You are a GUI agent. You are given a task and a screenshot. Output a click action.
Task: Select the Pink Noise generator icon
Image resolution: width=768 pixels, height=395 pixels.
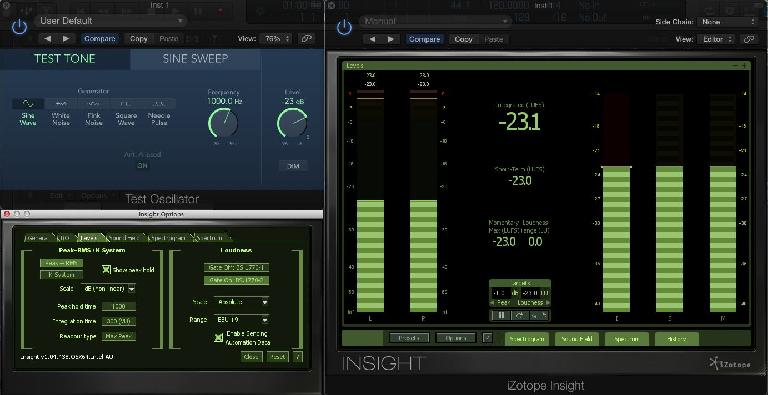94,104
